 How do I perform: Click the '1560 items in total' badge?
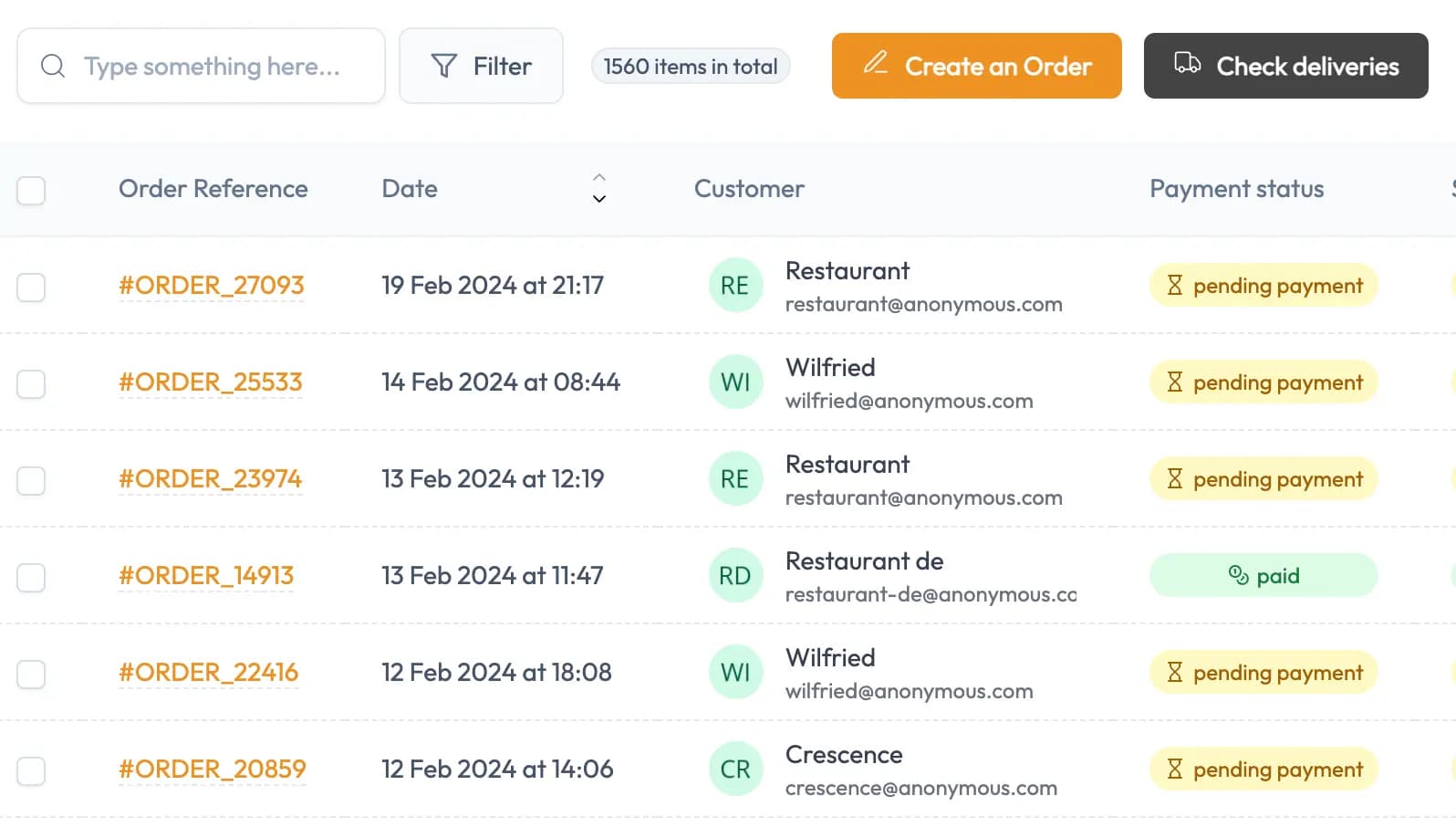[691, 66]
